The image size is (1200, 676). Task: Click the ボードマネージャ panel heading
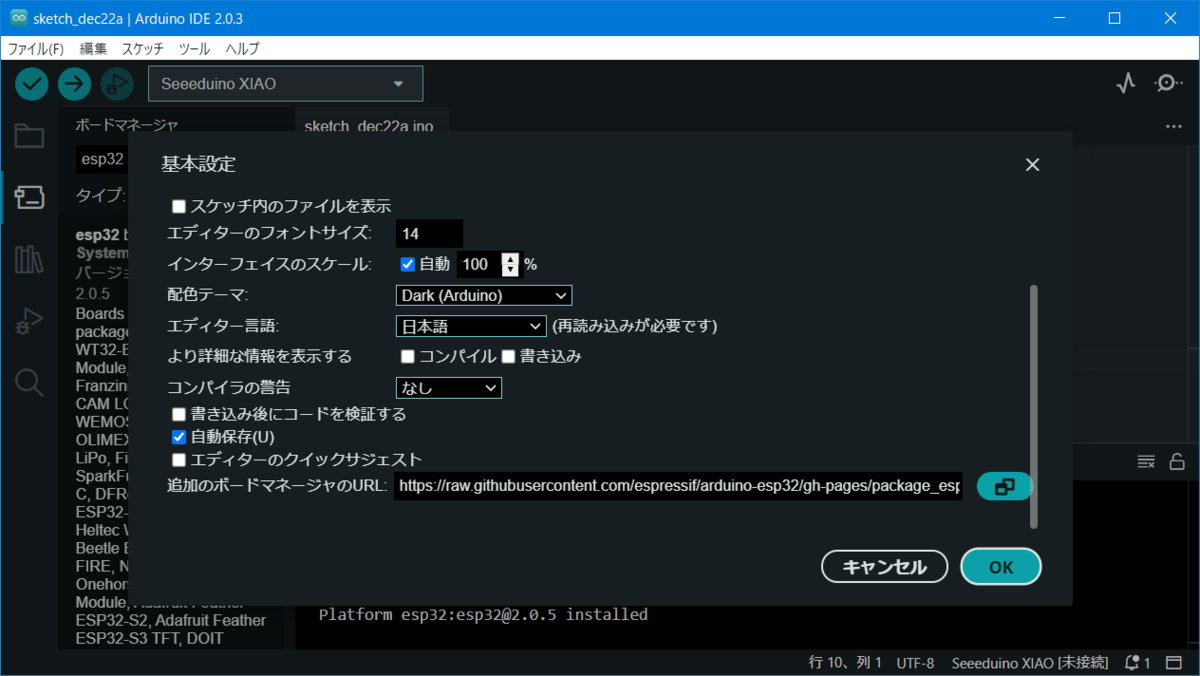coord(127,125)
